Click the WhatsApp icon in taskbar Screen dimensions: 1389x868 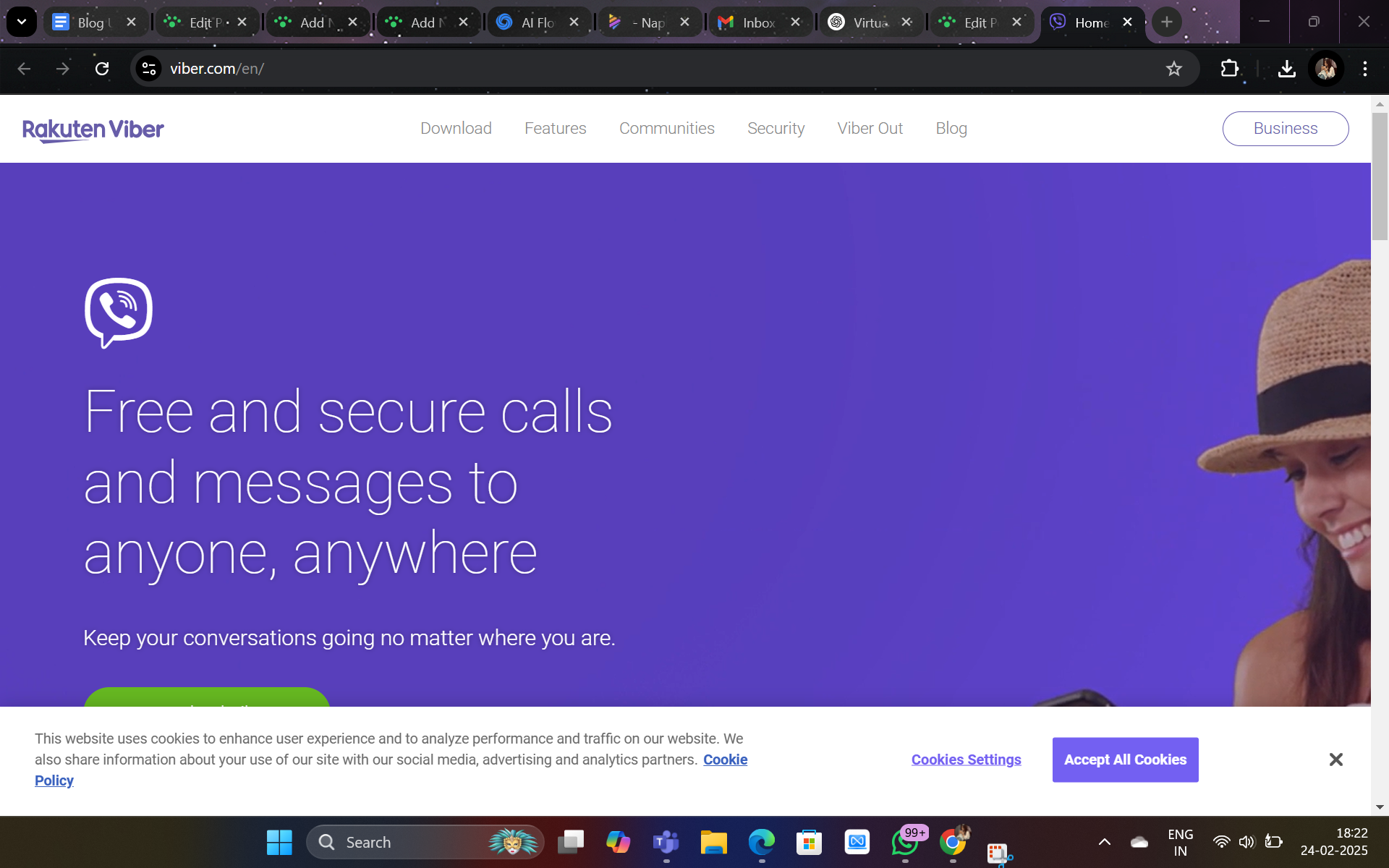[904, 842]
